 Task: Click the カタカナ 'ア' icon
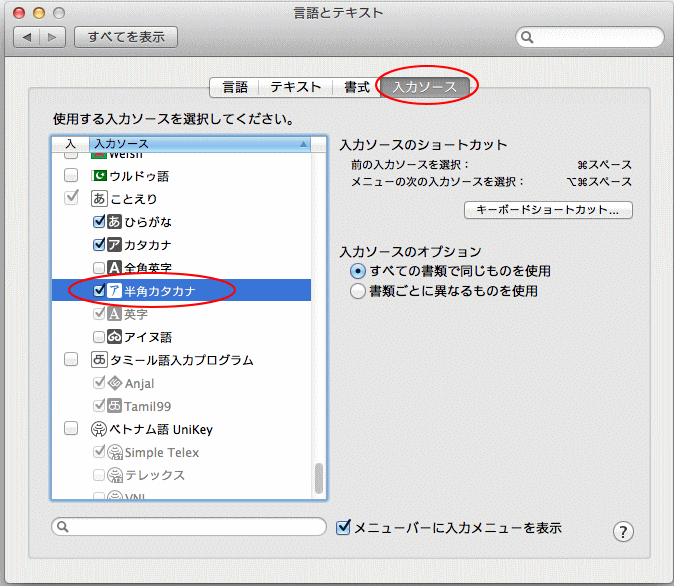click(114, 245)
